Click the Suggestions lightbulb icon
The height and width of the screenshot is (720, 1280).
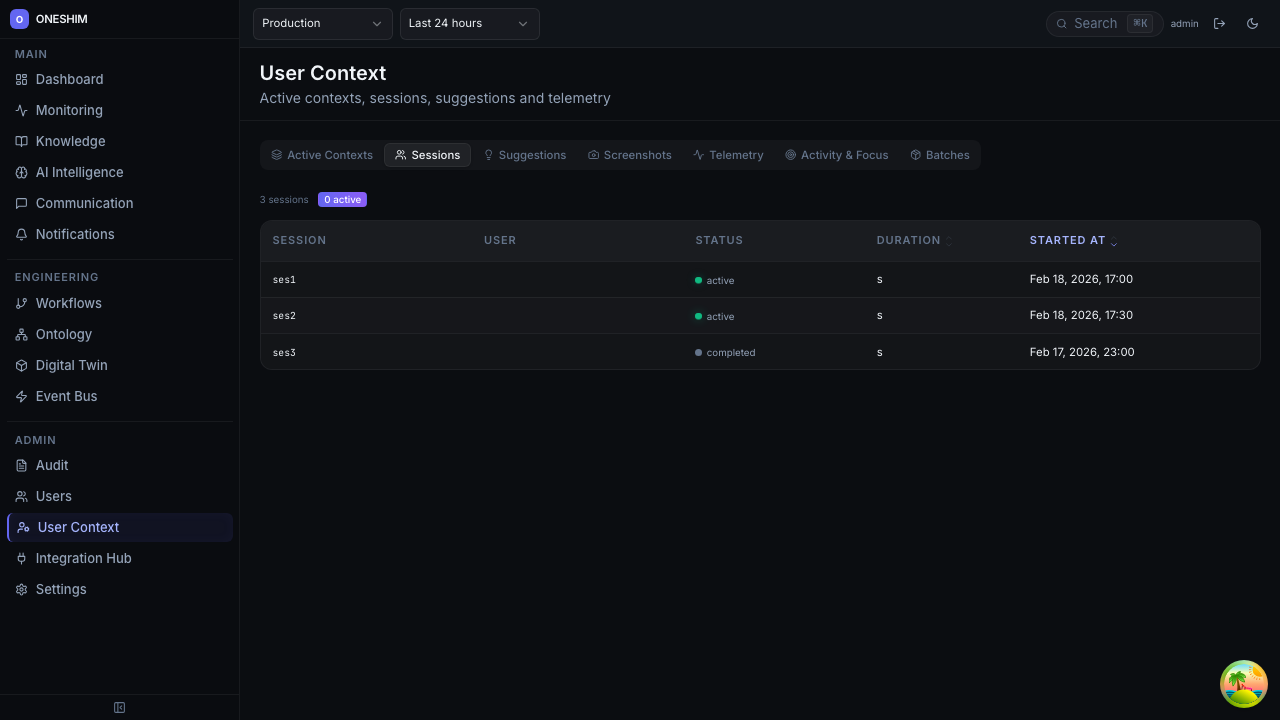click(x=488, y=155)
